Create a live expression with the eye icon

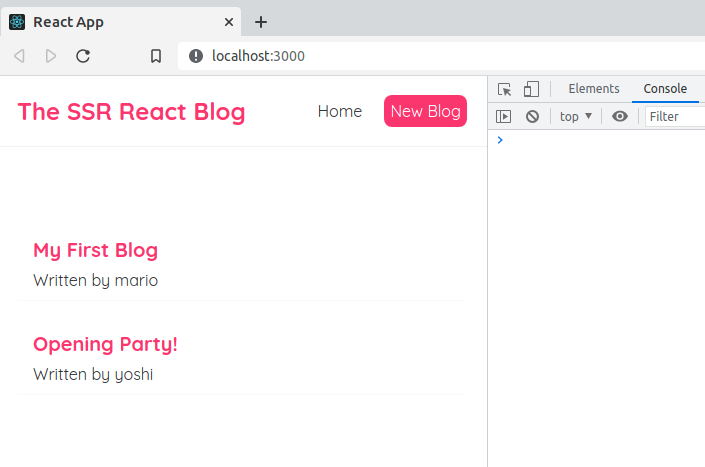(620, 117)
